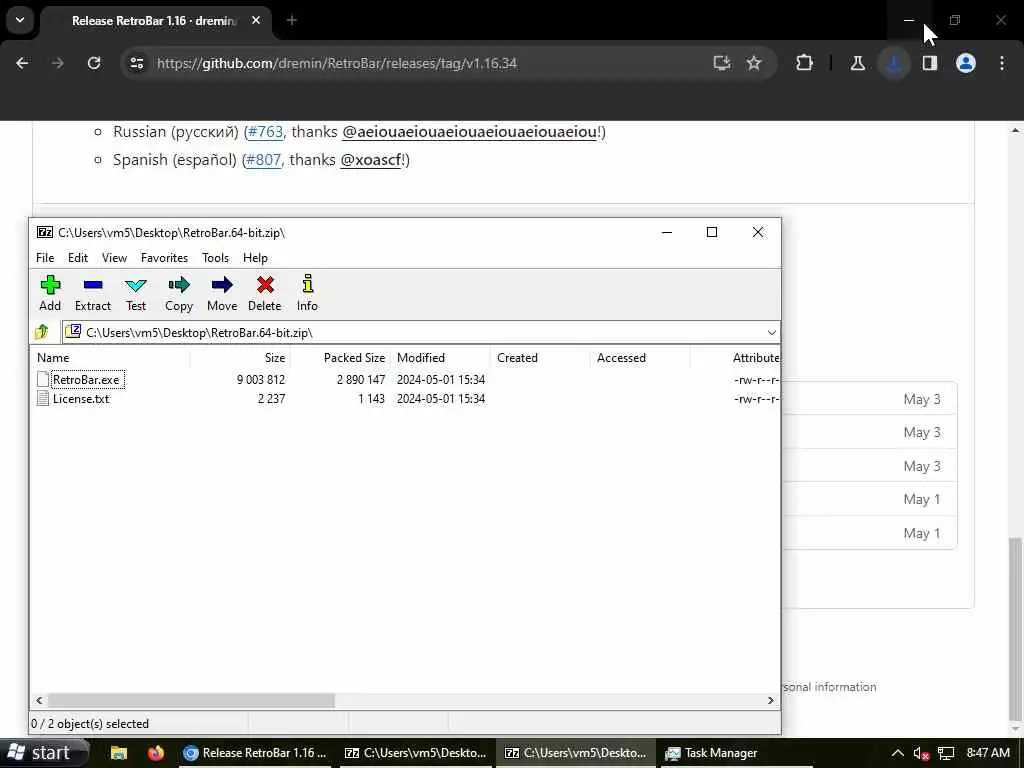Open the File menu in 7-Zip
This screenshot has width=1024, height=768.
point(45,258)
